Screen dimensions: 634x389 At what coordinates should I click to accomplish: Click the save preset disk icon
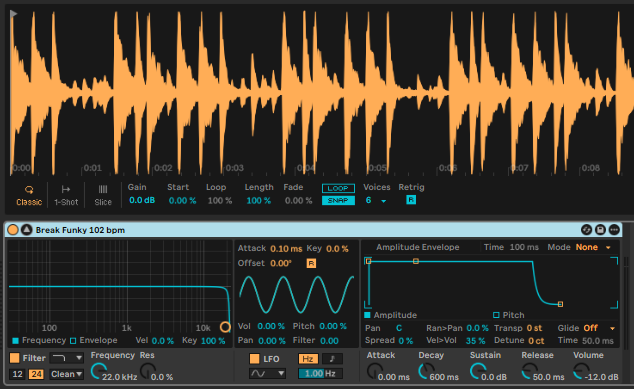coord(600,230)
